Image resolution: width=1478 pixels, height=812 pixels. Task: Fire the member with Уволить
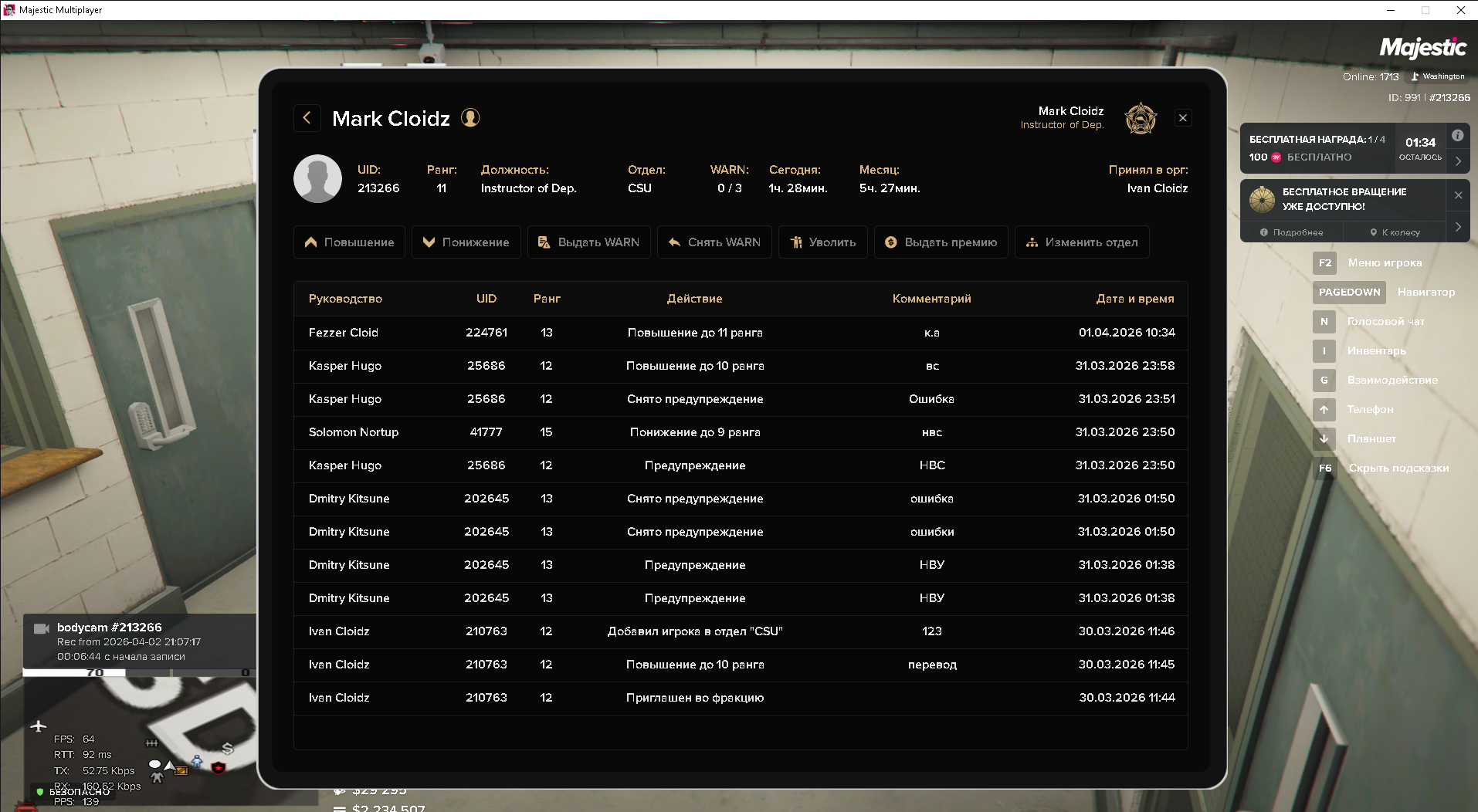pyautogui.click(x=823, y=242)
